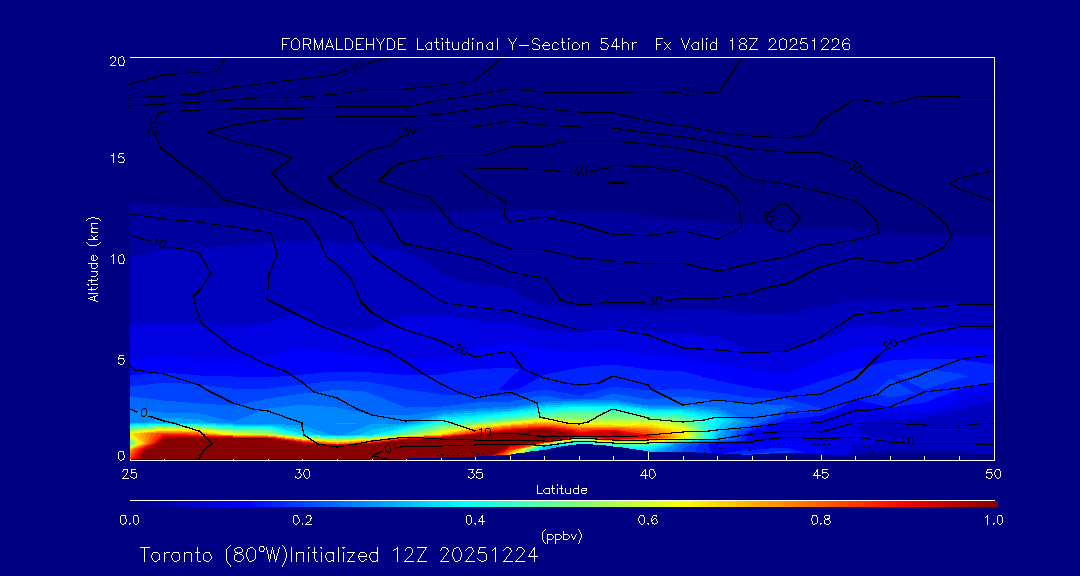This screenshot has width=1080, height=576.
Task: Click latitude axis tick label 45
Action: 821,474
